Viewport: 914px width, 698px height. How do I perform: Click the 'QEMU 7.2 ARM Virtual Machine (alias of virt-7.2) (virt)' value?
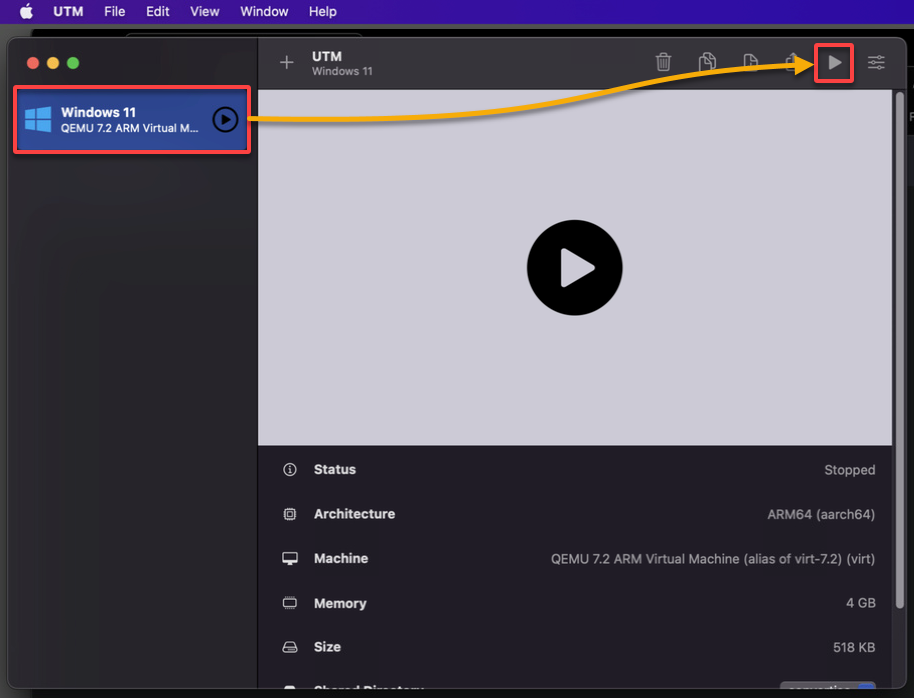tap(713, 559)
